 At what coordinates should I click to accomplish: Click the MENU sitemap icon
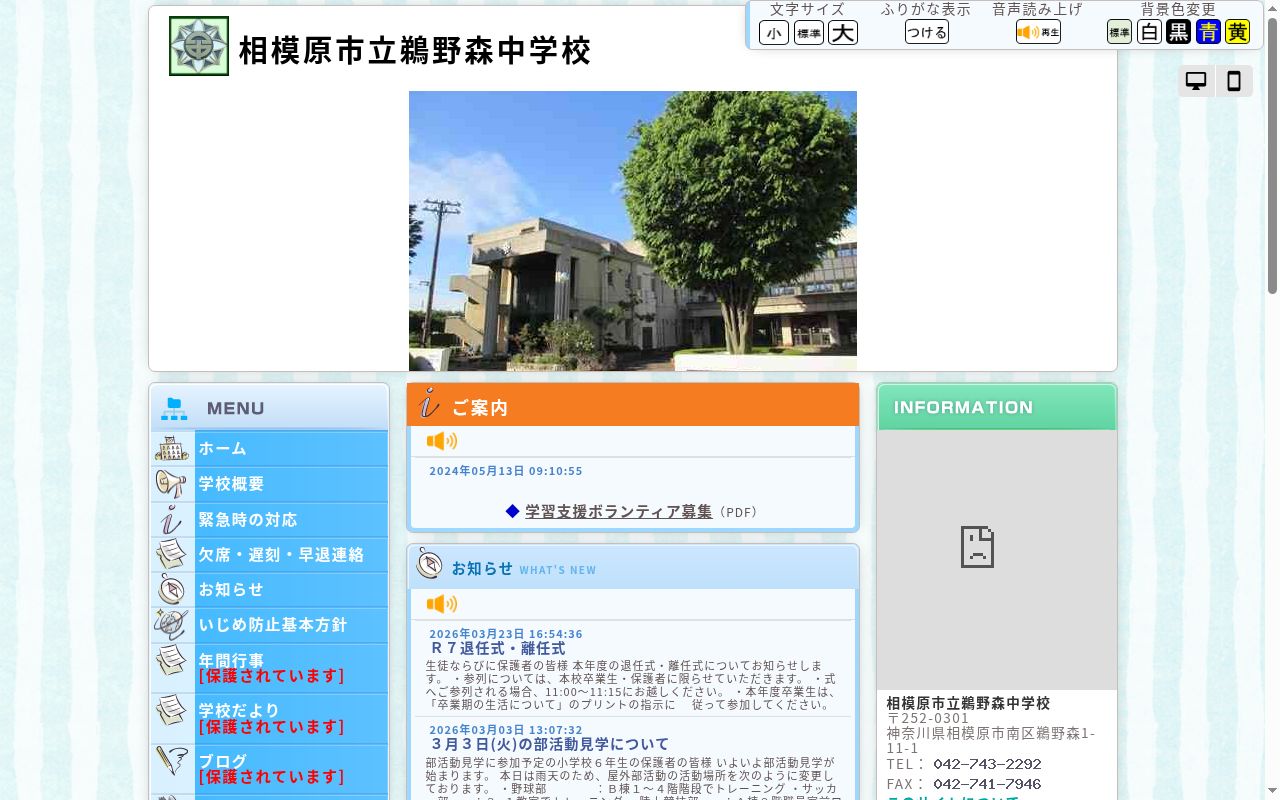(174, 409)
